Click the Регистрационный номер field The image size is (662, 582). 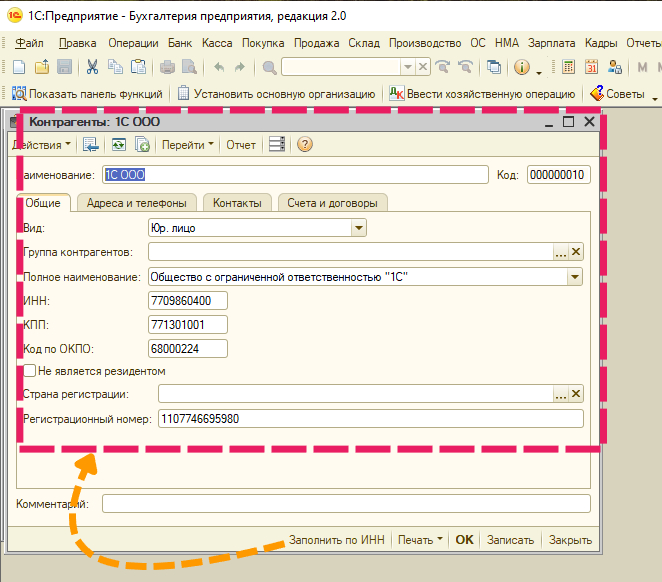(371, 419)
